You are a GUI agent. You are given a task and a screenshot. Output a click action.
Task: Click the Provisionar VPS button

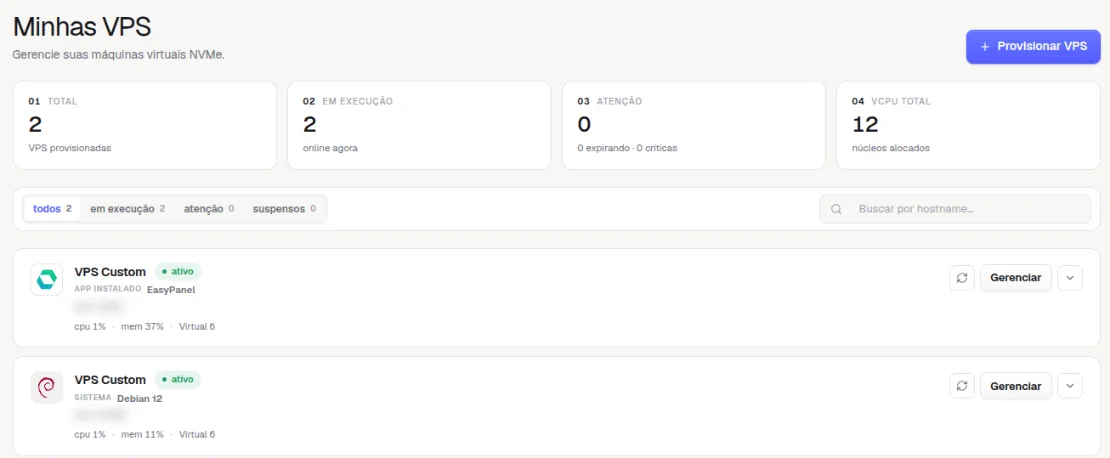pos(1033,47)
